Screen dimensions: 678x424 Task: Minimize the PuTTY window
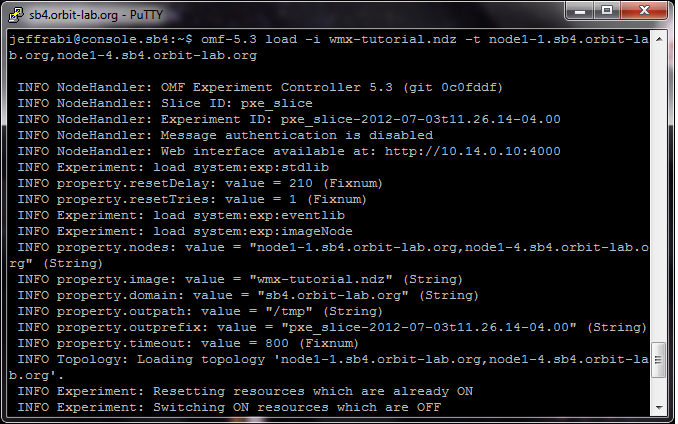pos(579,10)
